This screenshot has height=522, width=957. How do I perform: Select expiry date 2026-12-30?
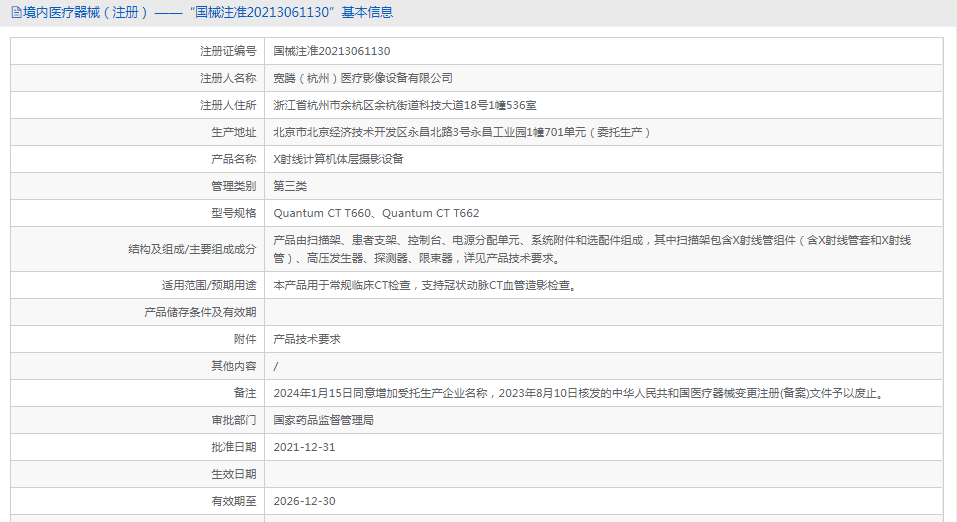(x=305, y=501)
